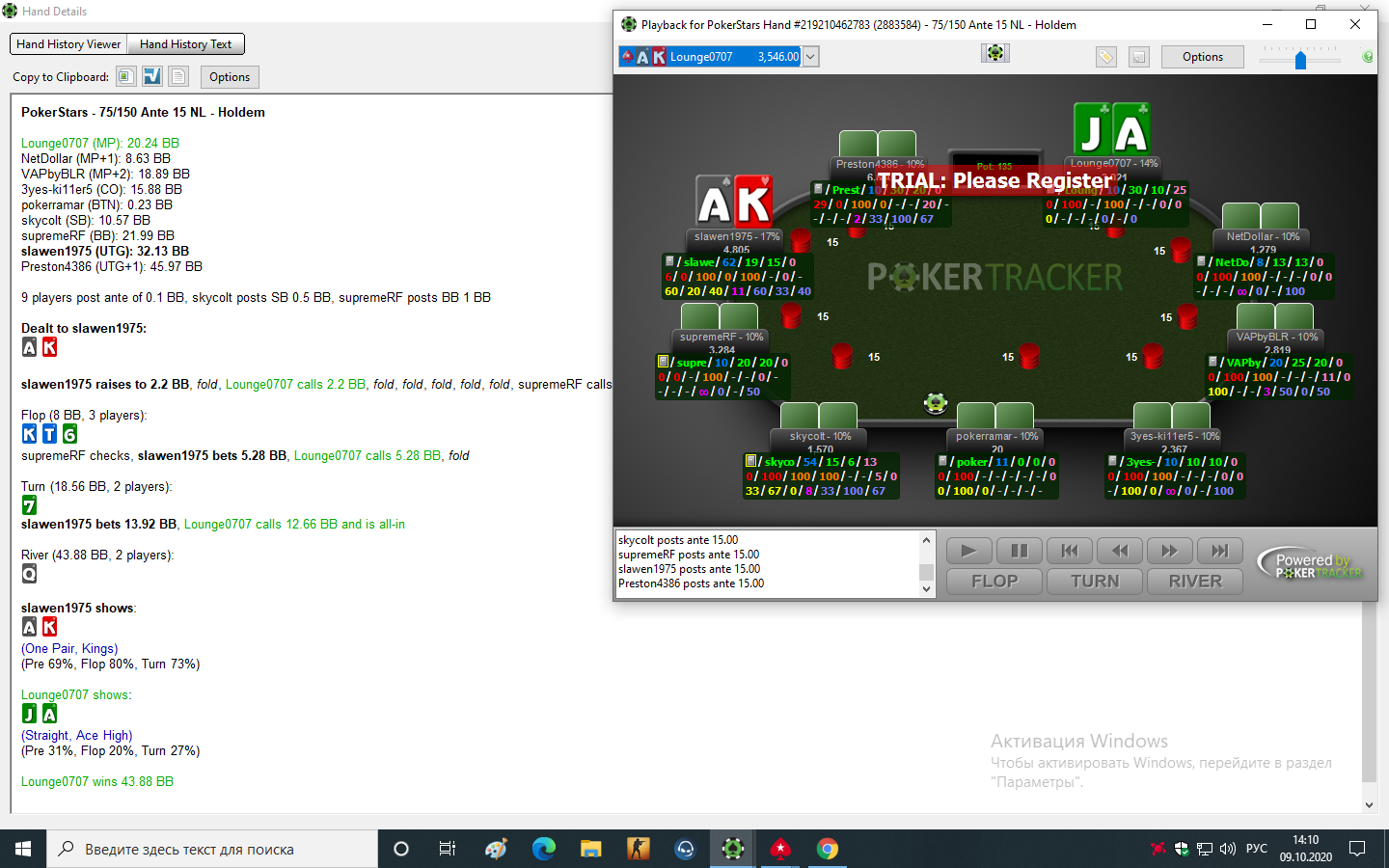The height and width of the screenshot is (868, 1389).
Task: Open the notes icon in NetDollar's HUD
Action: [x=1201, y=261]
